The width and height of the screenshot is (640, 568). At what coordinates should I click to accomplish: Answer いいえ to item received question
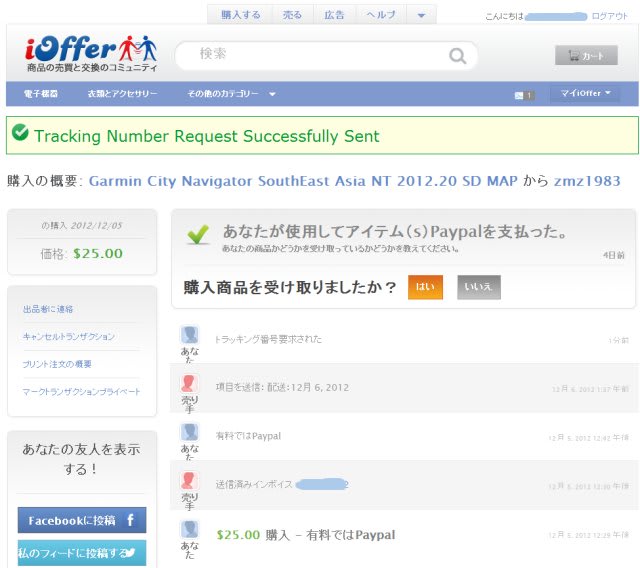point(478,287)
